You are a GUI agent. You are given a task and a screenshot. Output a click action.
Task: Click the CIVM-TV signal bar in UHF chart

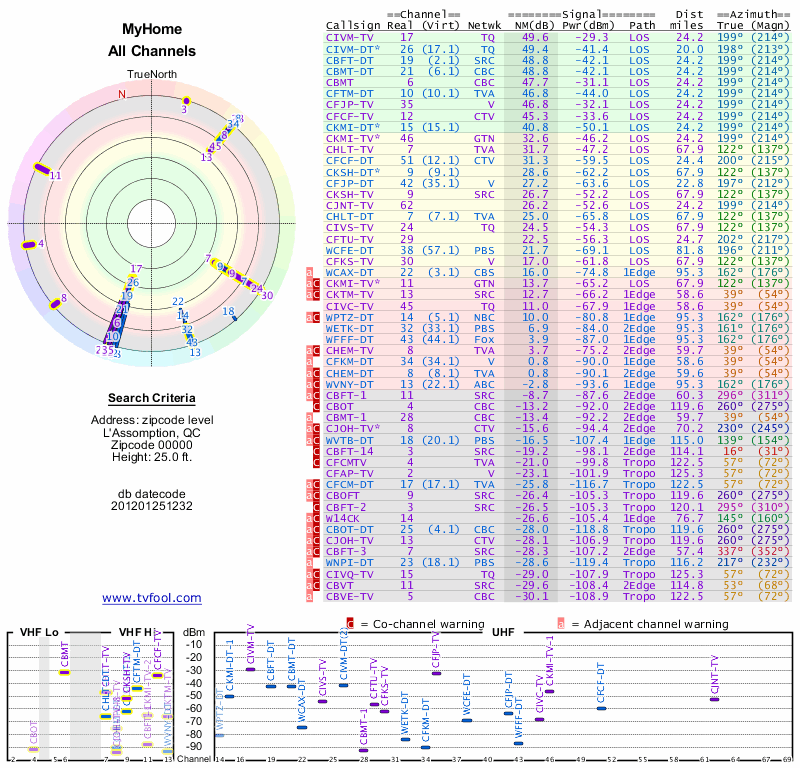(251, 669)
